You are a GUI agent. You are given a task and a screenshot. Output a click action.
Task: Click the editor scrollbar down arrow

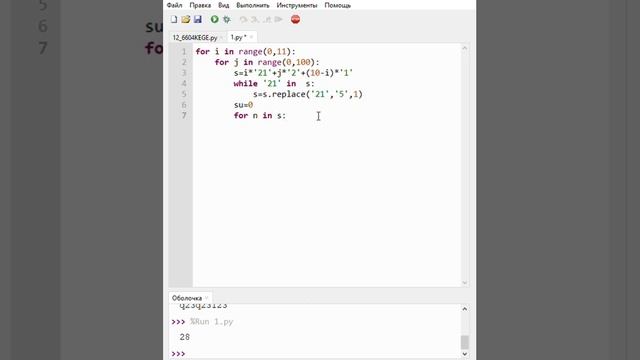click(464, 282)
